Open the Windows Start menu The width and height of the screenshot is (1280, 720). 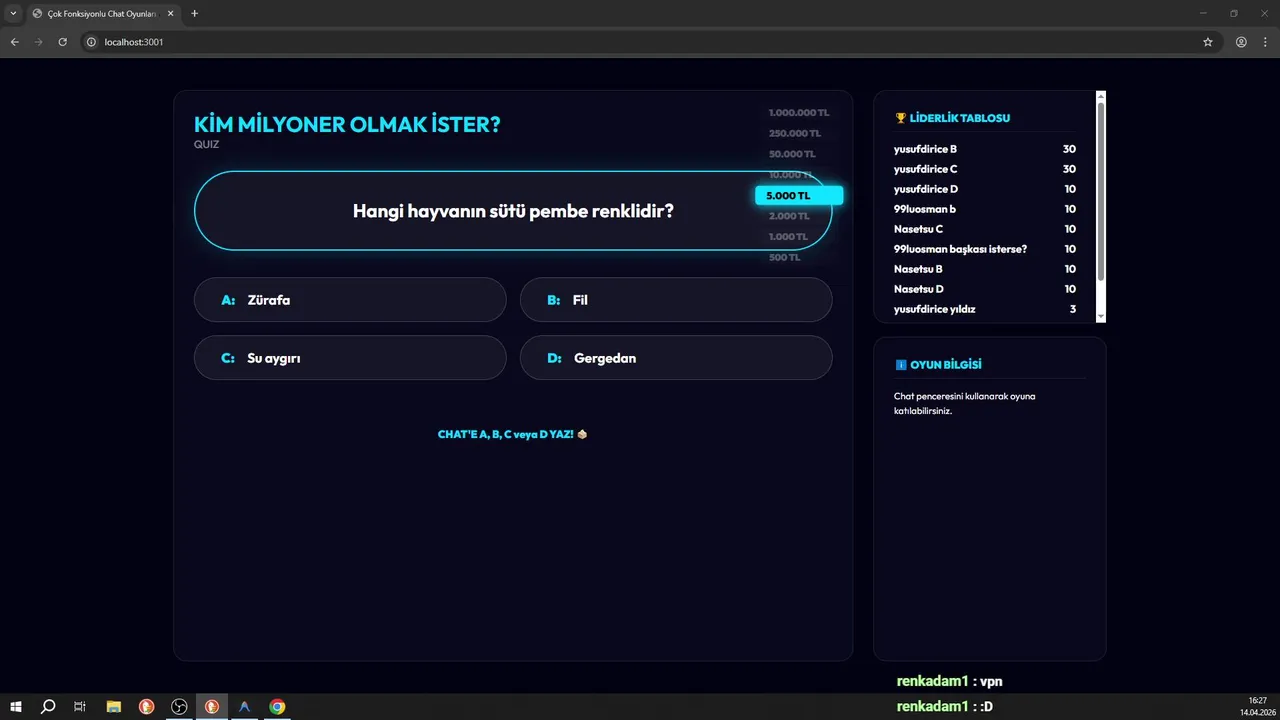16,707
